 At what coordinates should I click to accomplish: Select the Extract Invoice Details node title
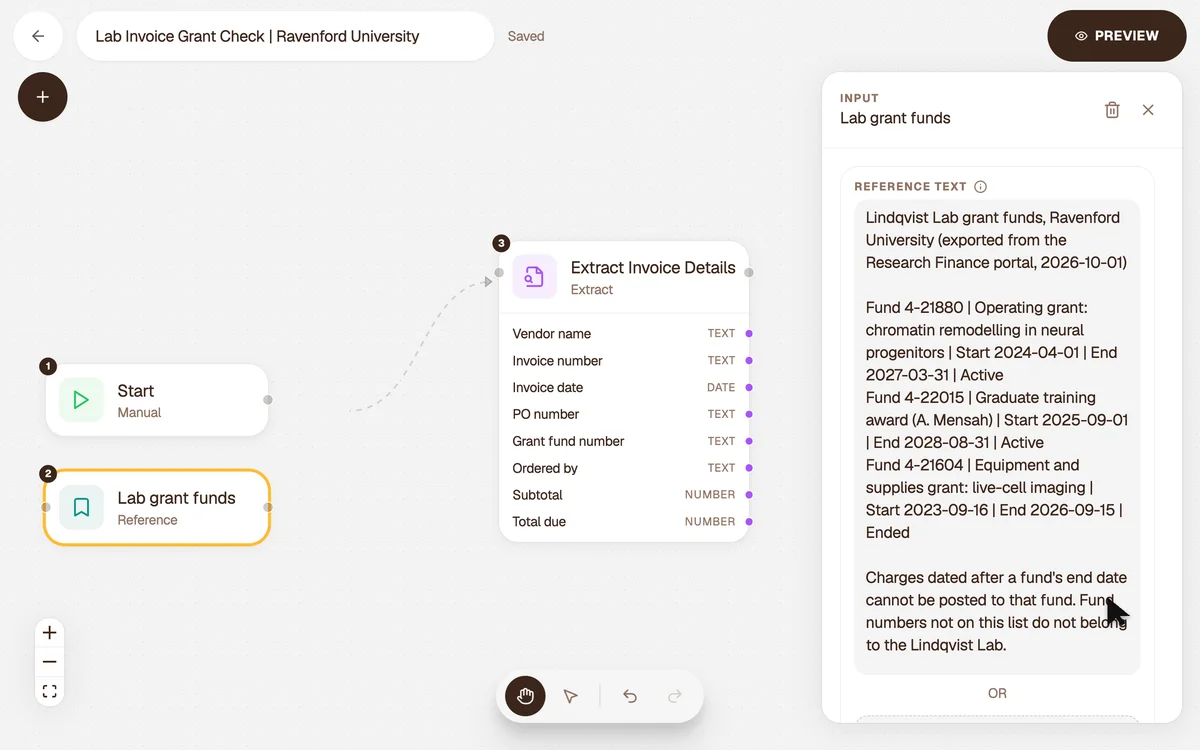tap(653, 268)
